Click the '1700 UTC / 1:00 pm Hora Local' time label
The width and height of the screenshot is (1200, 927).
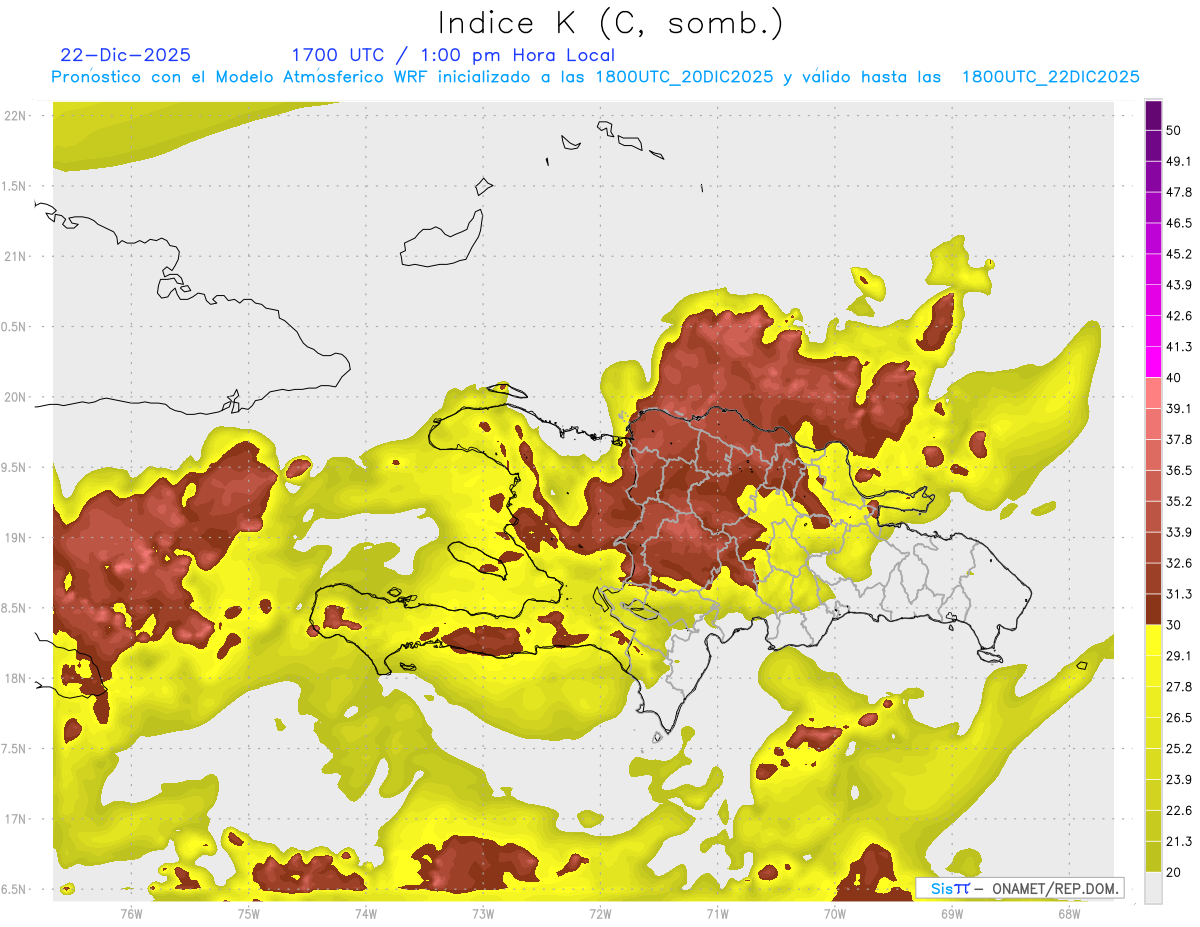point(453,55)
